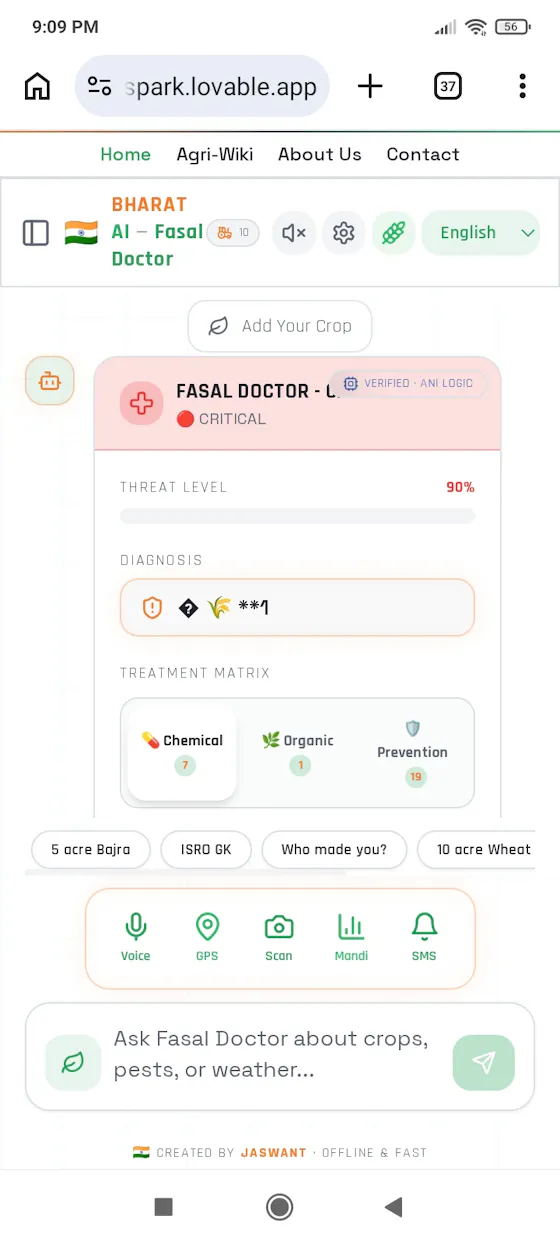Click the Threat Level progress bar
Screen dimensions: 560x1244
(297, 516)
